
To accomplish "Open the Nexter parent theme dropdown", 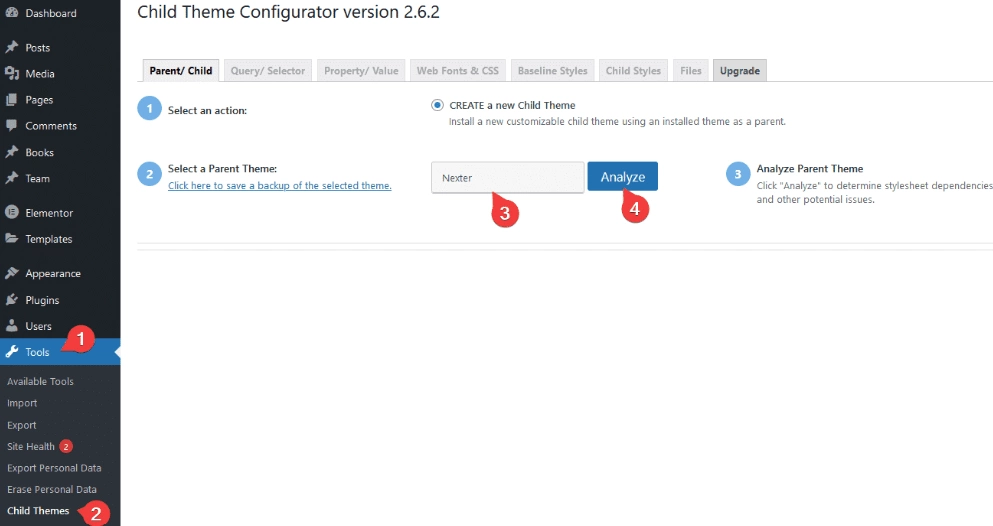I will pyautogui.click(x=508, y=178).
